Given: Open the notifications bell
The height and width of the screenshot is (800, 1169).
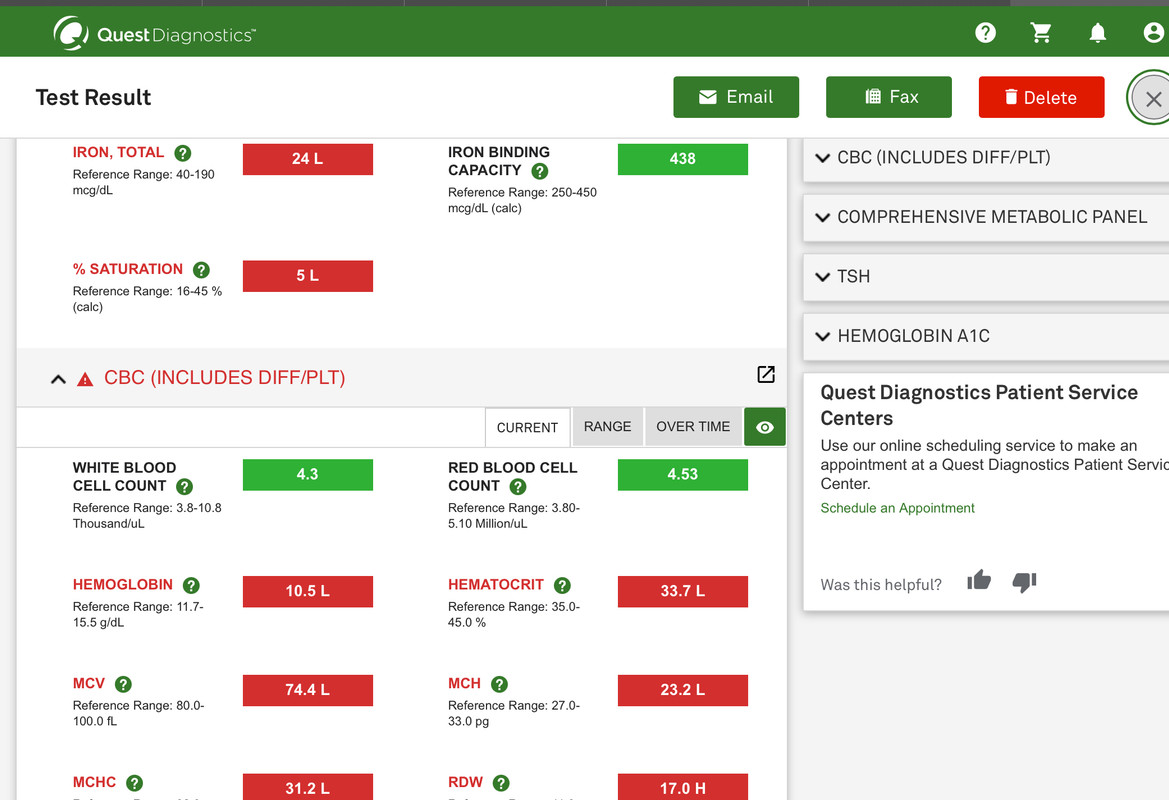Looking at the screenshot, I should click(x=1097, y=33).
